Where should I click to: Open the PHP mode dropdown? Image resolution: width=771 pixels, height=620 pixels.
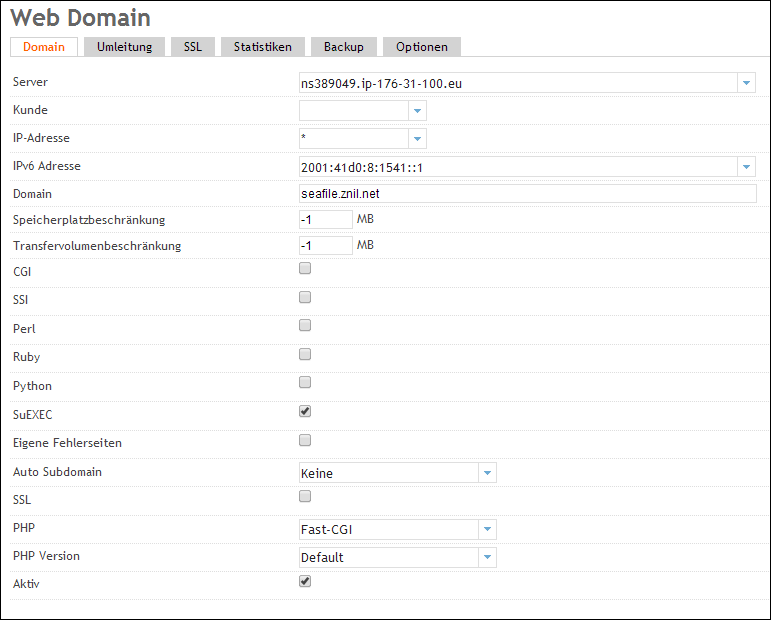click(487, 529)
